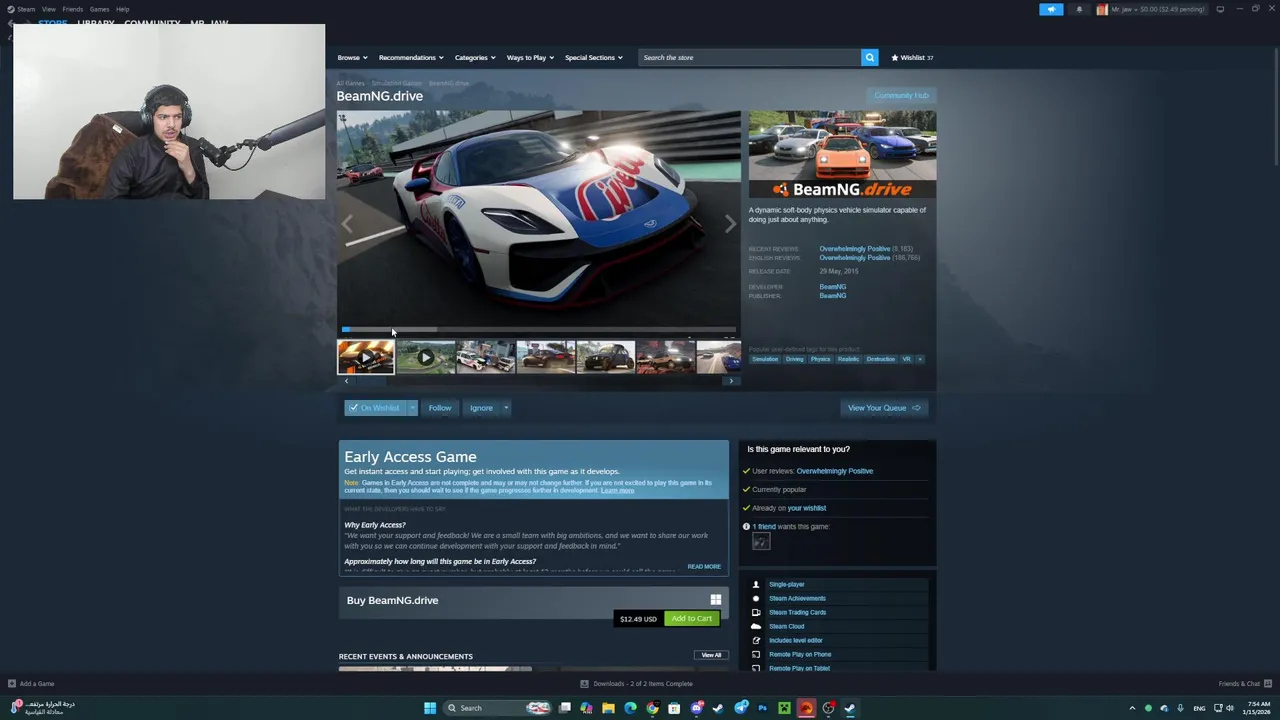
Task: Click the video progress seek bar
Action: pyautogui.click(x=539, y=329)
